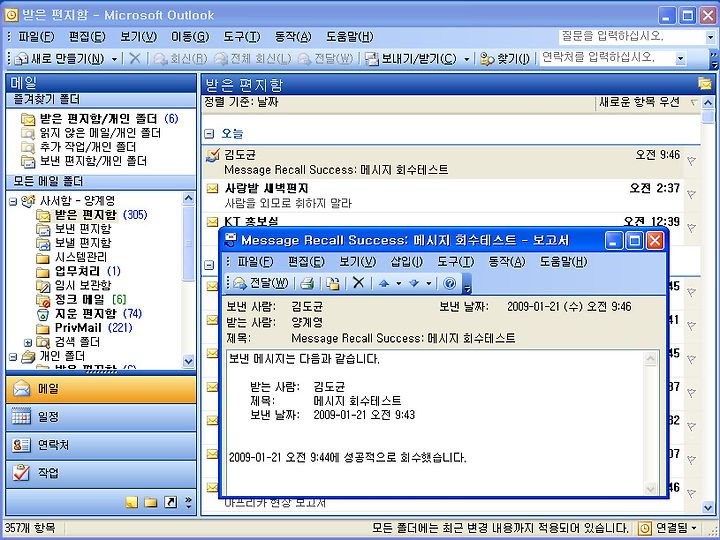This screenshot has height=540, width=720.
Task: Open the contact search dropdown arrow
Action: [x=681, y=58]
